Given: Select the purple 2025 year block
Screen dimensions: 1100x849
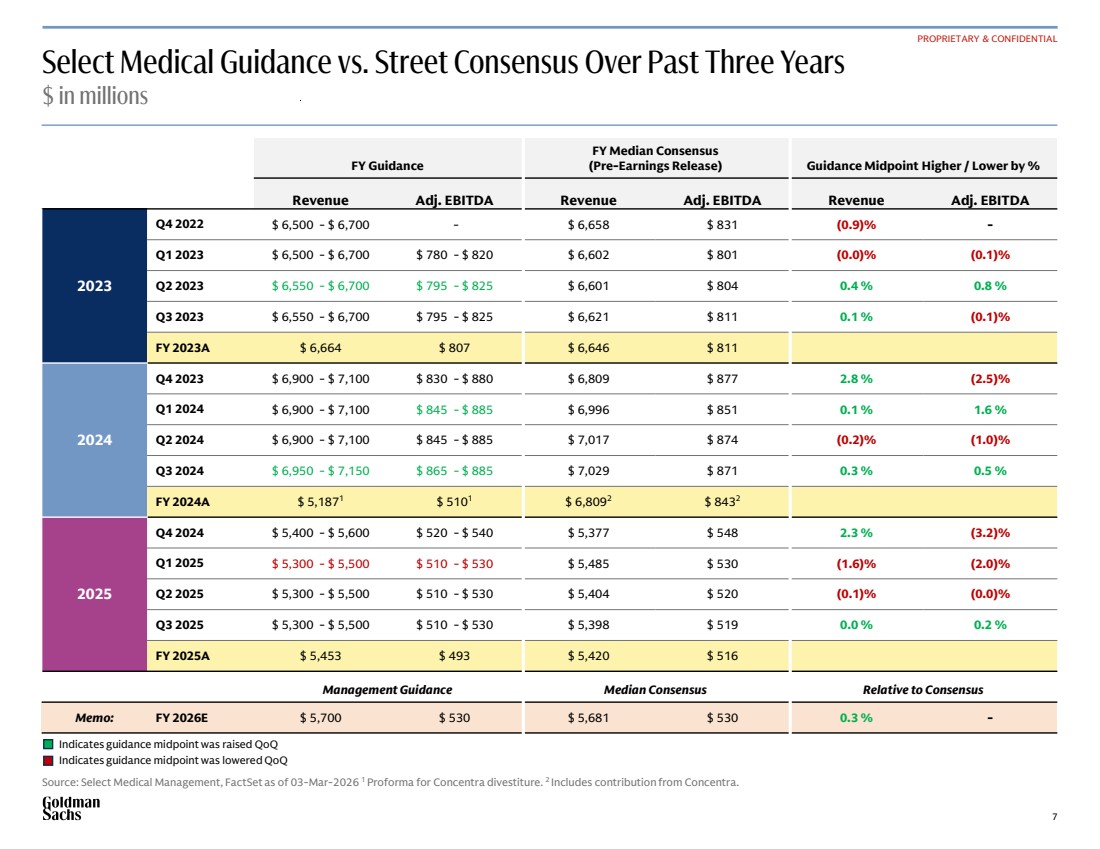Looking at the screenshot, I should (95, 594).
